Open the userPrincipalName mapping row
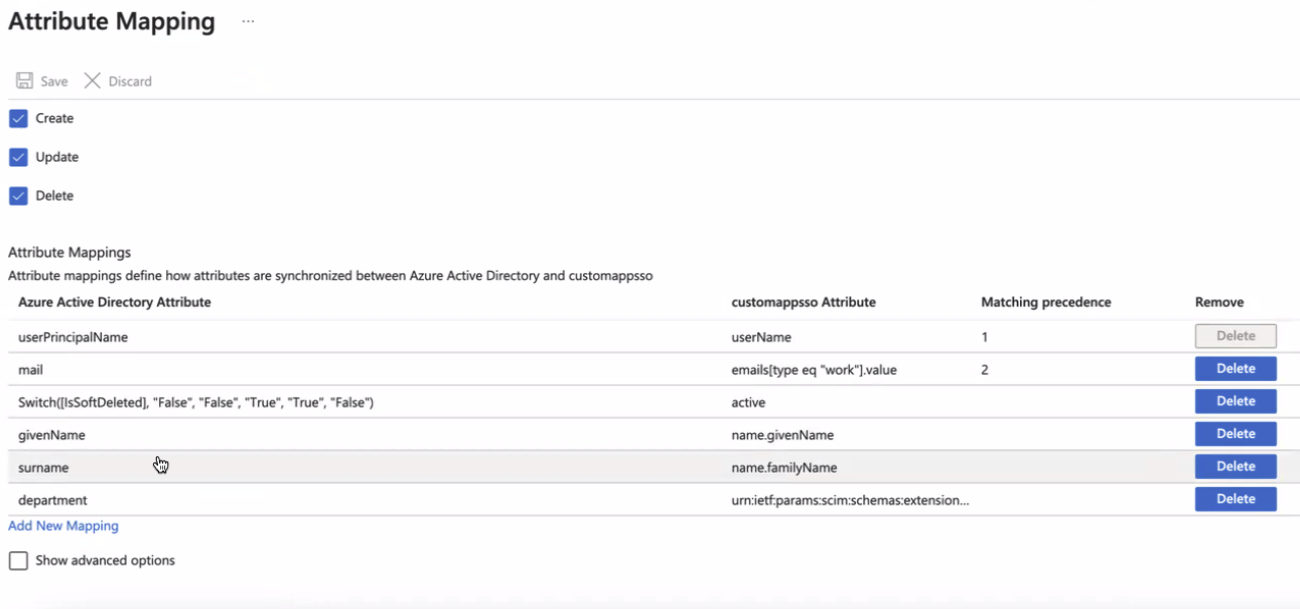 pos(654,337)
